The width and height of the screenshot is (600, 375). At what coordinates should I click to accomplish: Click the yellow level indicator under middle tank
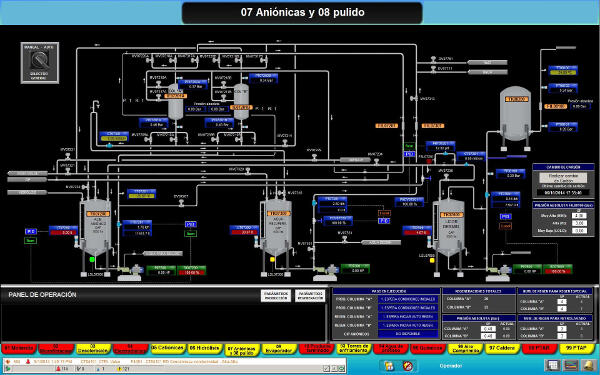click(272, 259)
